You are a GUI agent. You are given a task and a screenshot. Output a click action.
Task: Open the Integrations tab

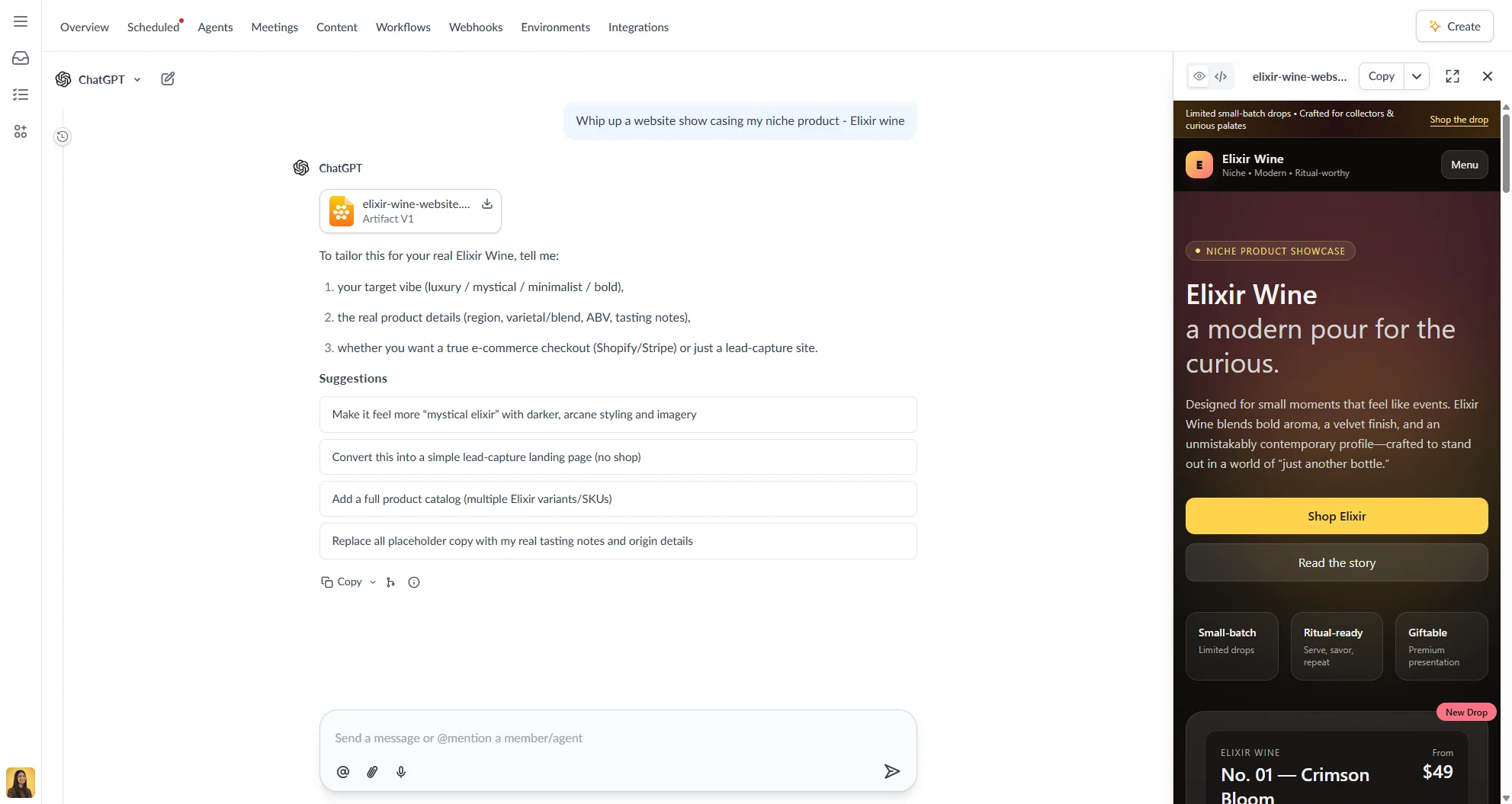[x=637, y=27]
